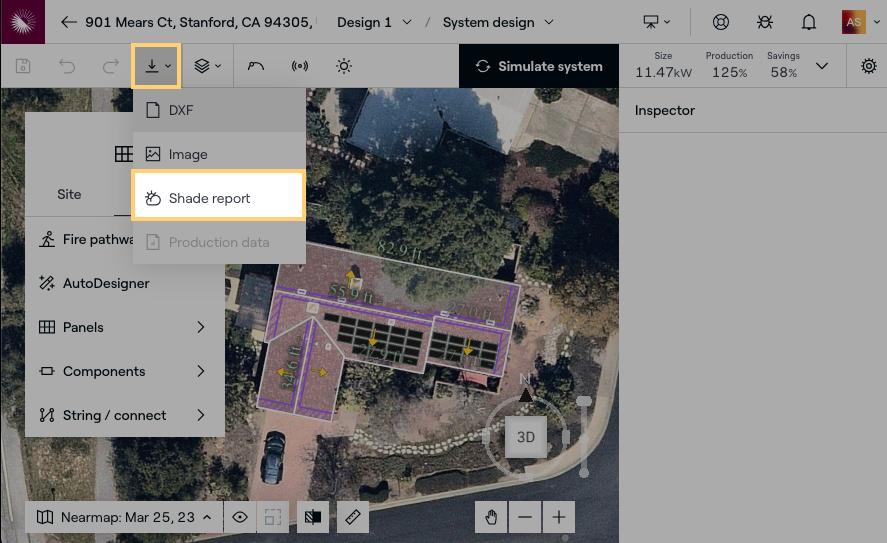
Task: Open the notifications bell
Action: tap(809, 22)
